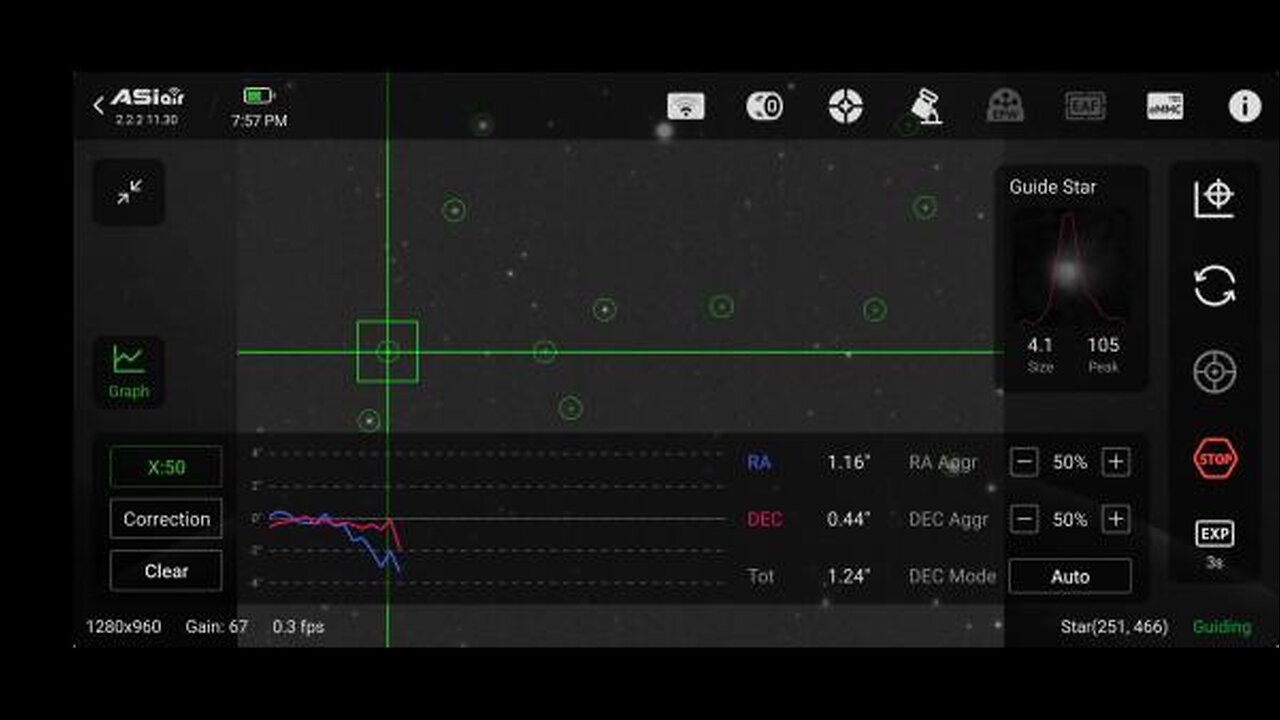Tap the 0.3 fps status text
This screenshot has height=720, width=1280.
(298, 627)
